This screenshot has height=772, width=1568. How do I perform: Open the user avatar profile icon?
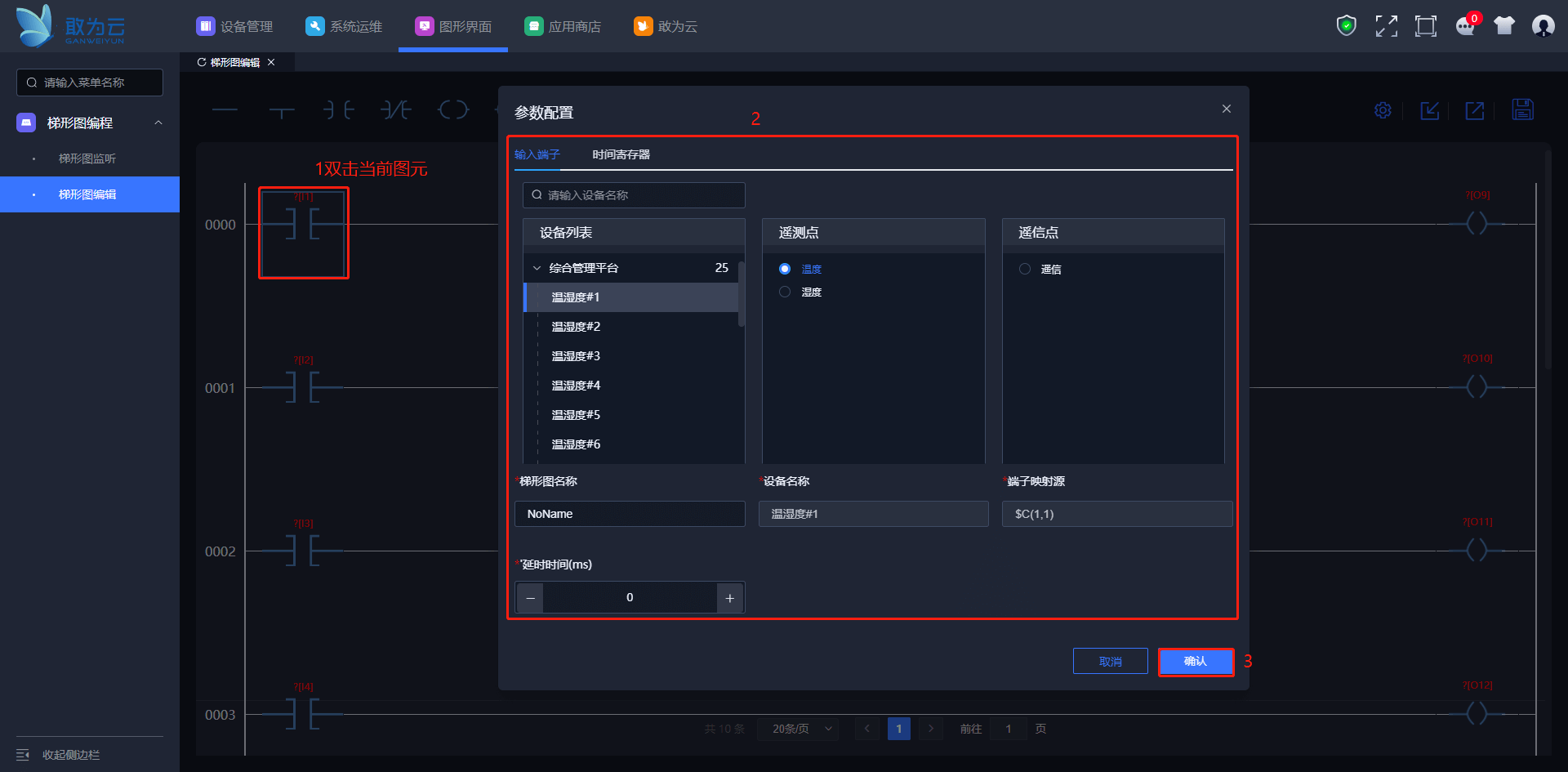(1543, 26)
